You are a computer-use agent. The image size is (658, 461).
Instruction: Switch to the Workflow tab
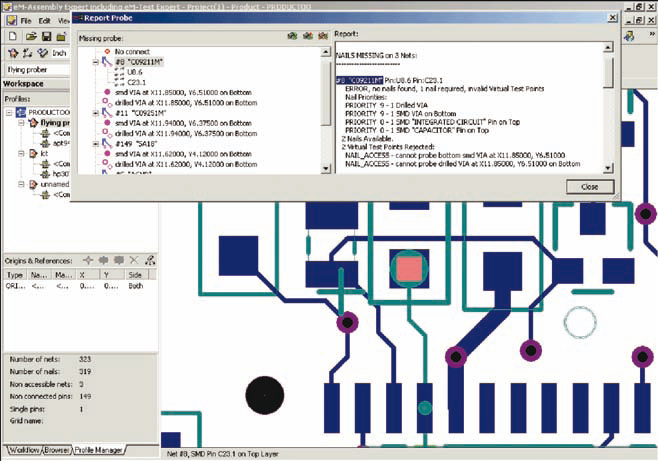point(21,450)
